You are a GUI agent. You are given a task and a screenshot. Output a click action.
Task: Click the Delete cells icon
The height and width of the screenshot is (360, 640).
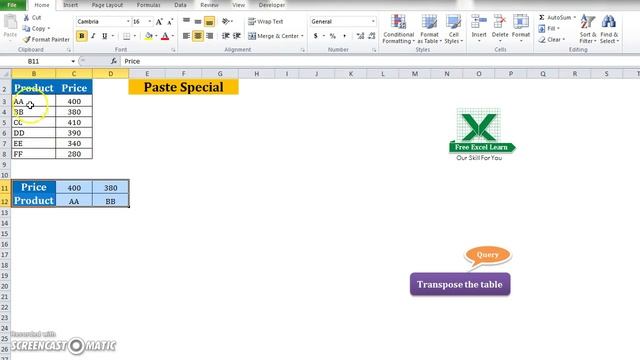pos(500,21)
